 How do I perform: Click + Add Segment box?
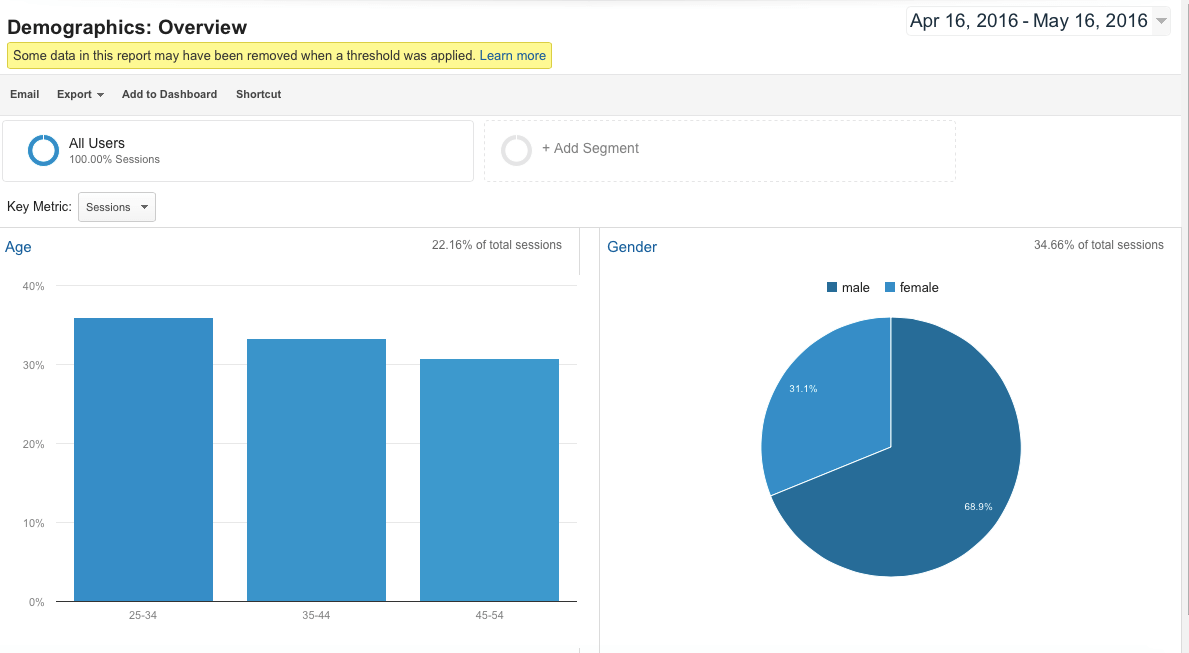pos(719,150)
